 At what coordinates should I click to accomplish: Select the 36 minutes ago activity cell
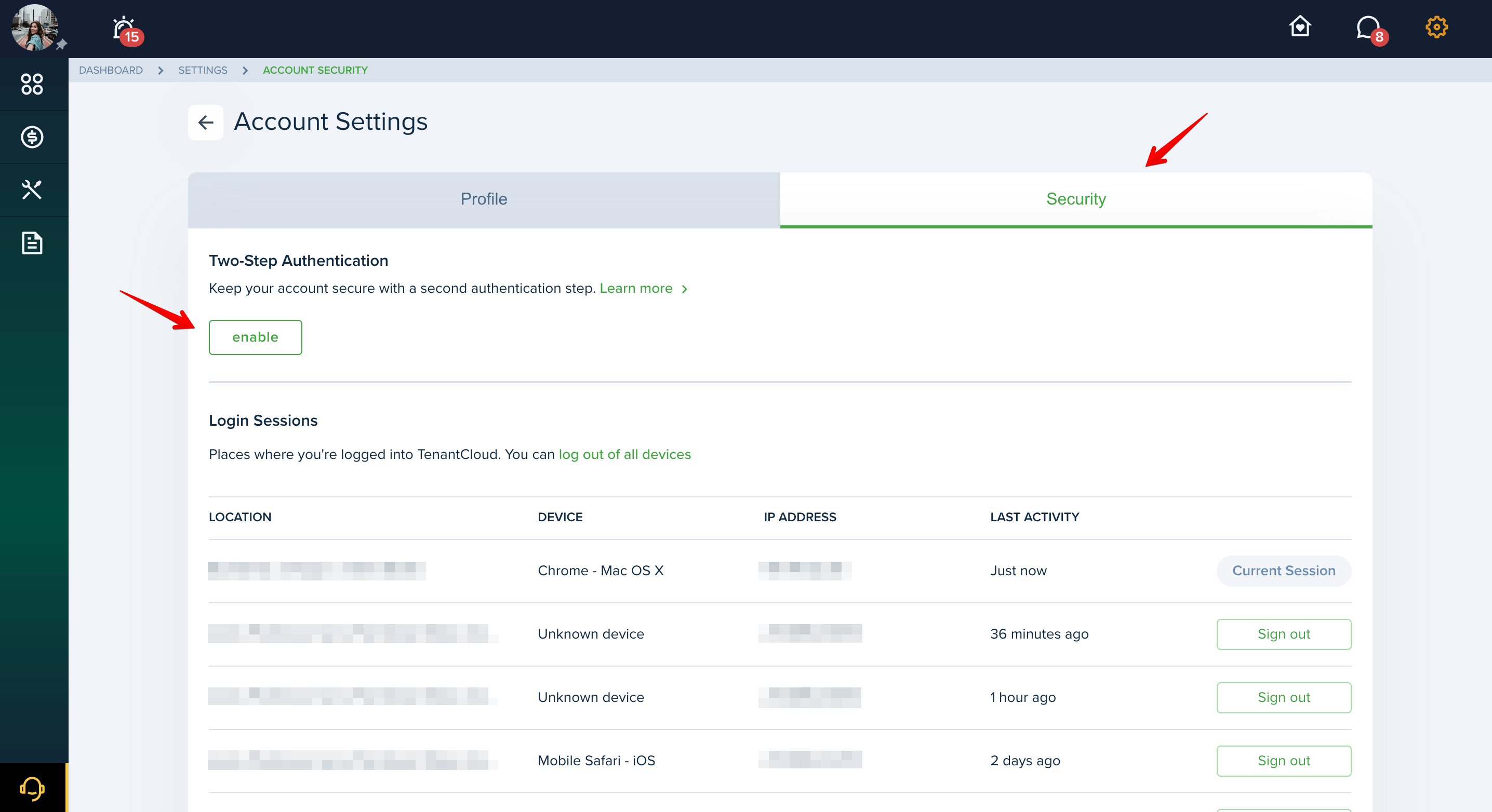(x=1040, y=634)
